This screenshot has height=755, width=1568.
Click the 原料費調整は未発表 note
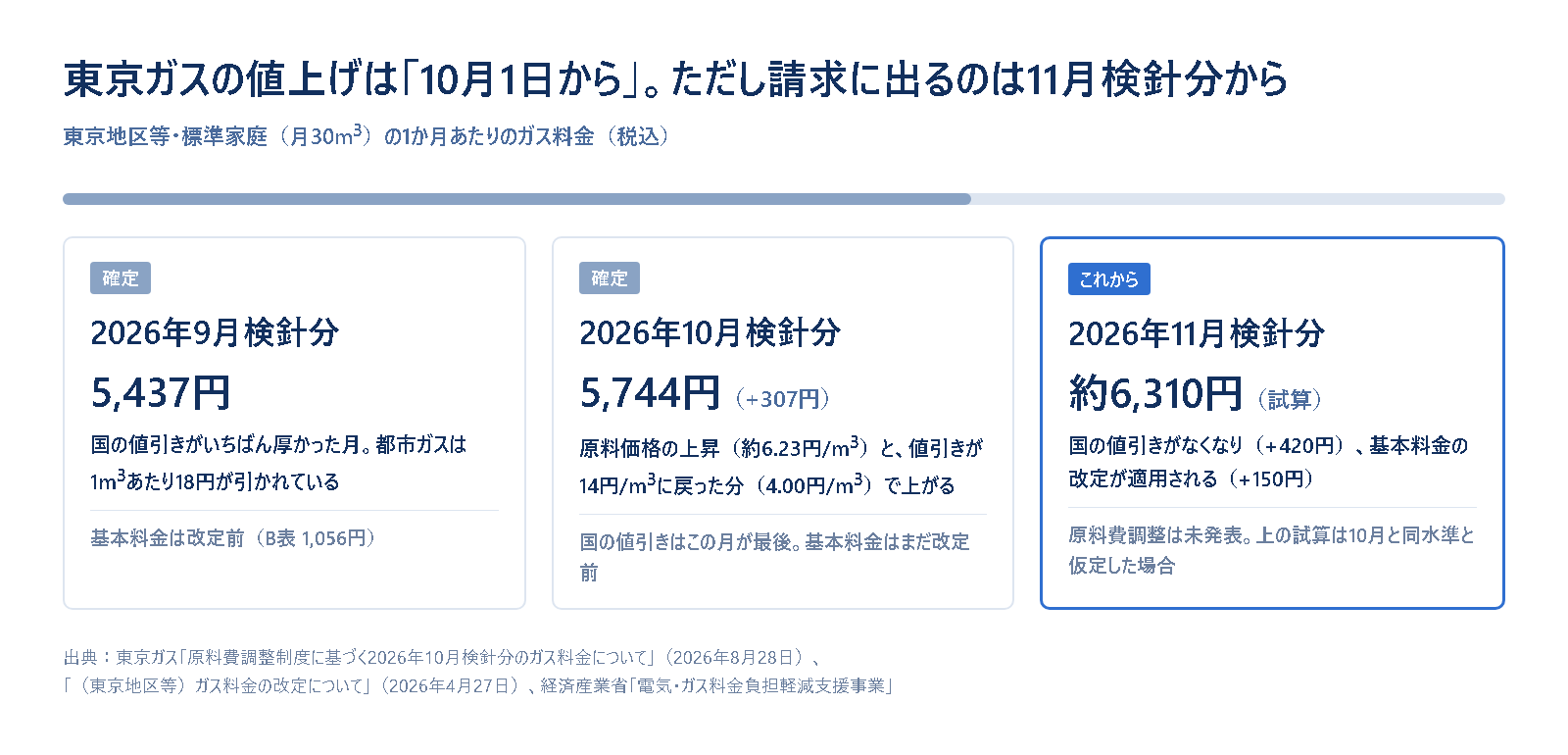tap(1271, 549)
